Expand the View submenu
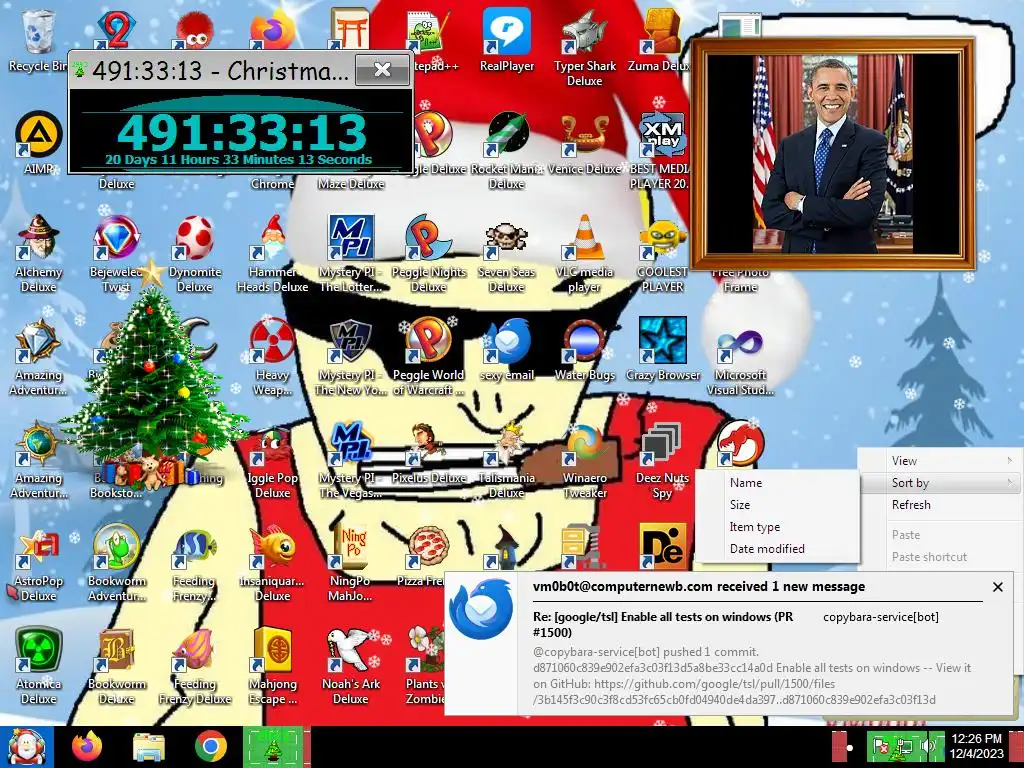Screen dimensions: 1024x768 940,460
